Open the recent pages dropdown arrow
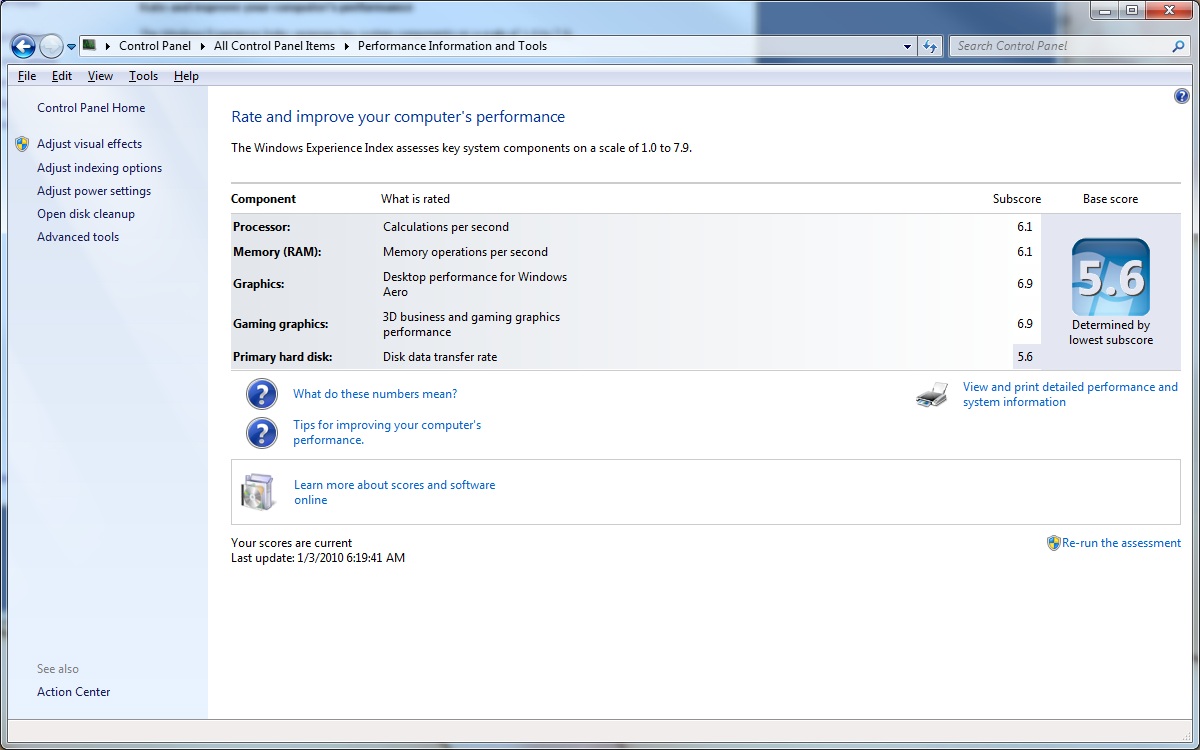The image size is (1200, 750). click(x=71, y=47)
